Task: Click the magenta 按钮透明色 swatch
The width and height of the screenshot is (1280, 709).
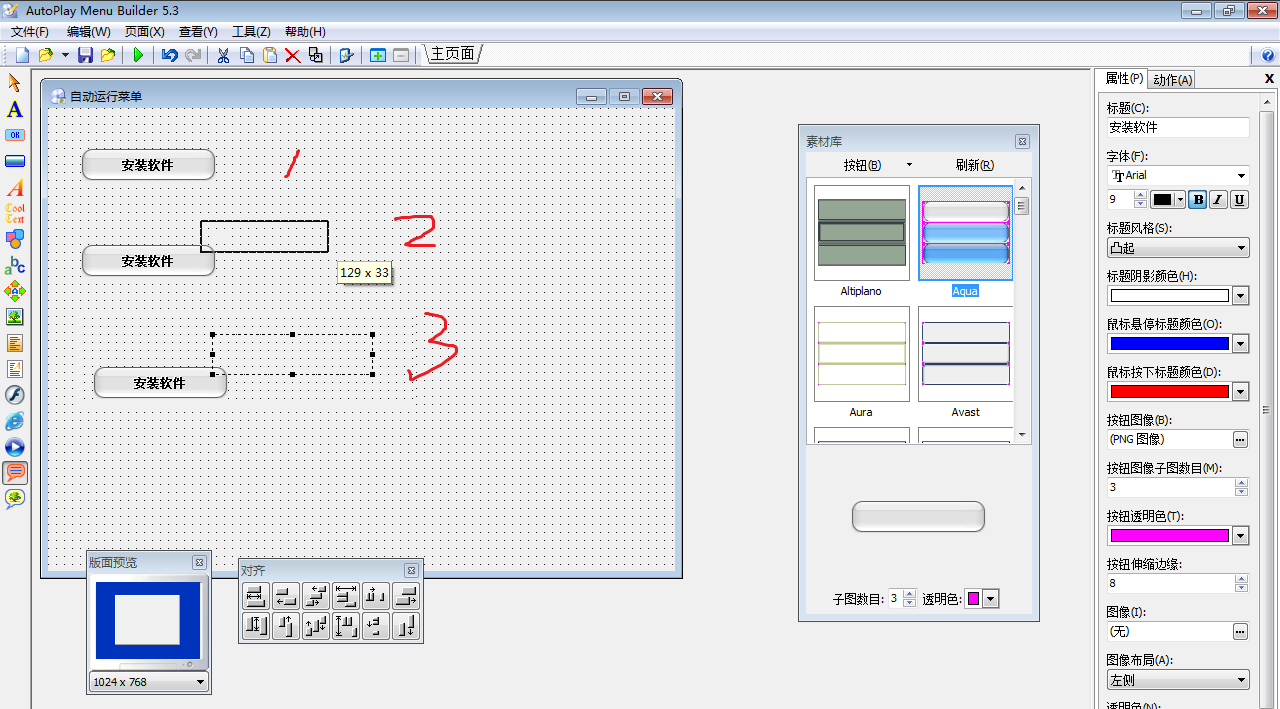Action: coord(1169,536)
